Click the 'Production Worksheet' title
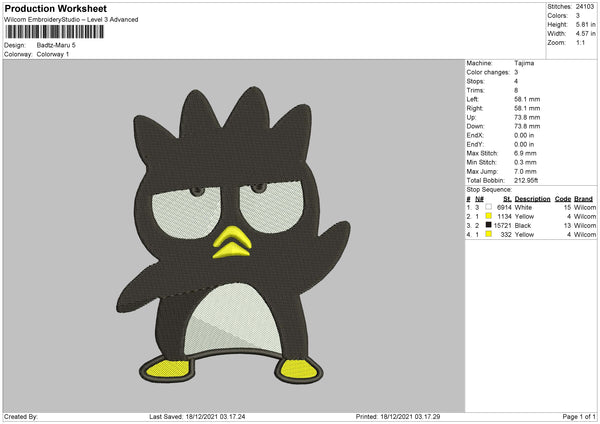 55,9
